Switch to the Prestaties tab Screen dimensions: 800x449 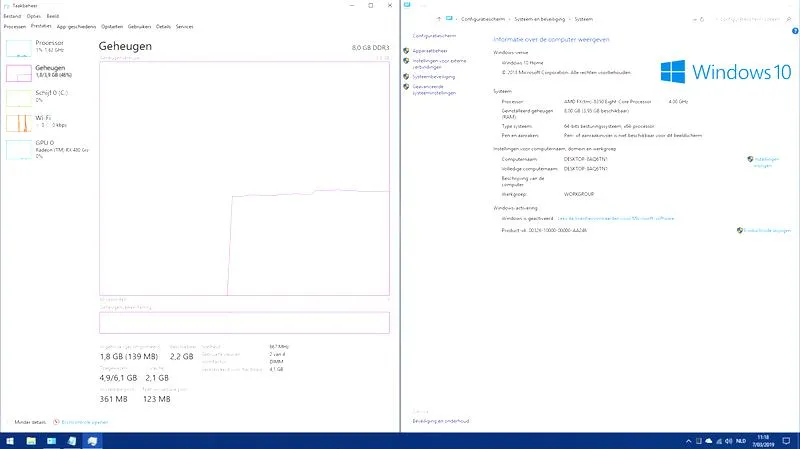coord(41,26)
